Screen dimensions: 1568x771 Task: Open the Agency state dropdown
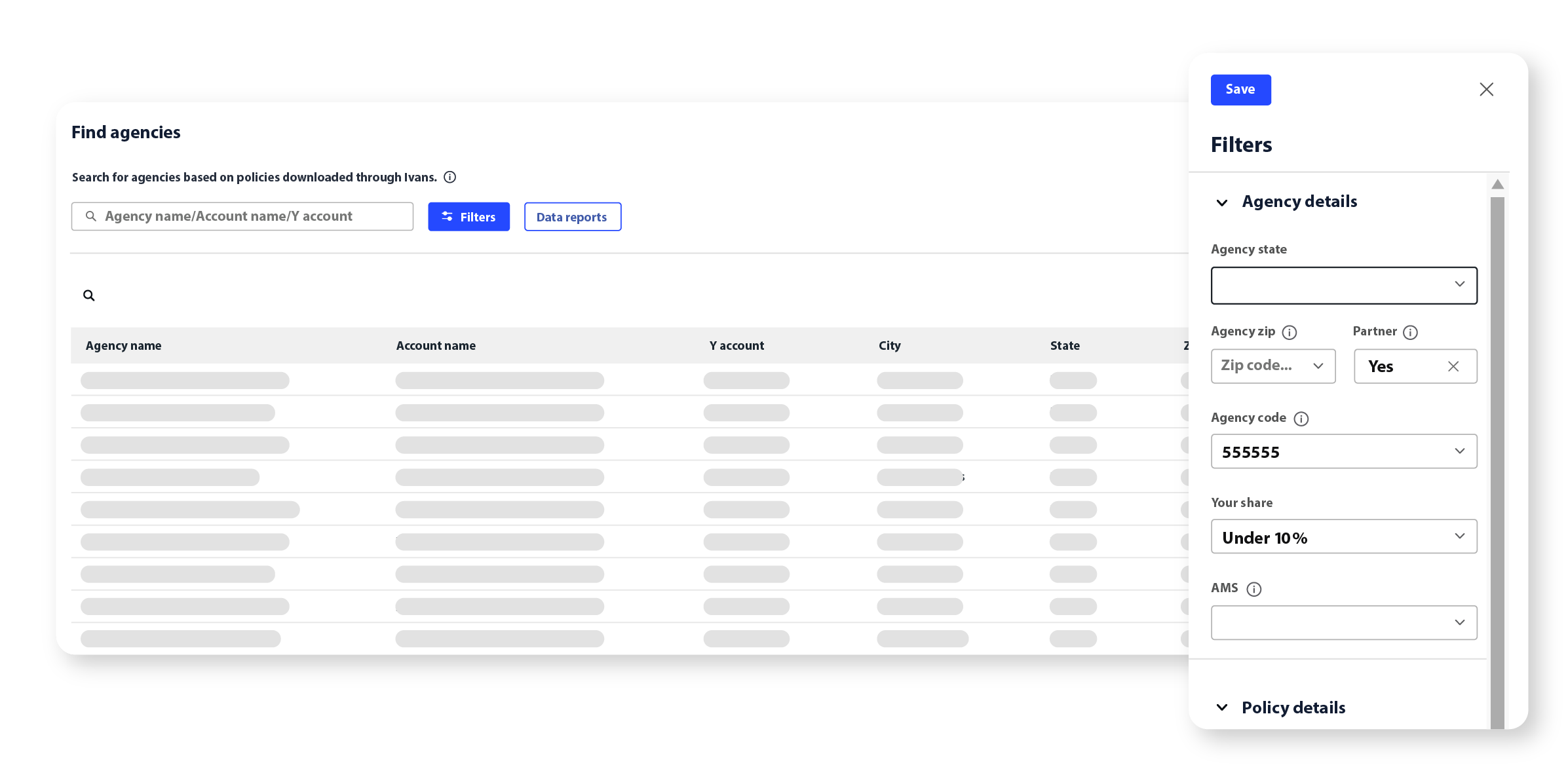pos(1344,285)
